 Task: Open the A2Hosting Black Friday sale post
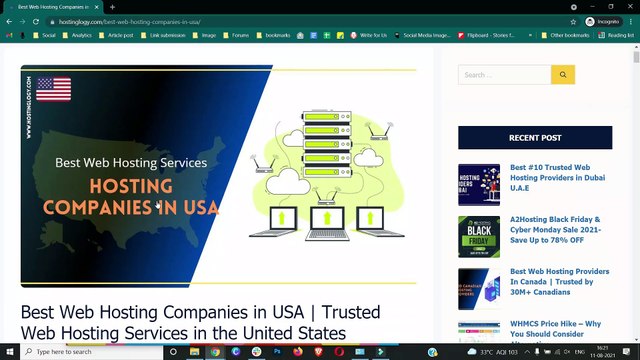click(x=556, y=230)
